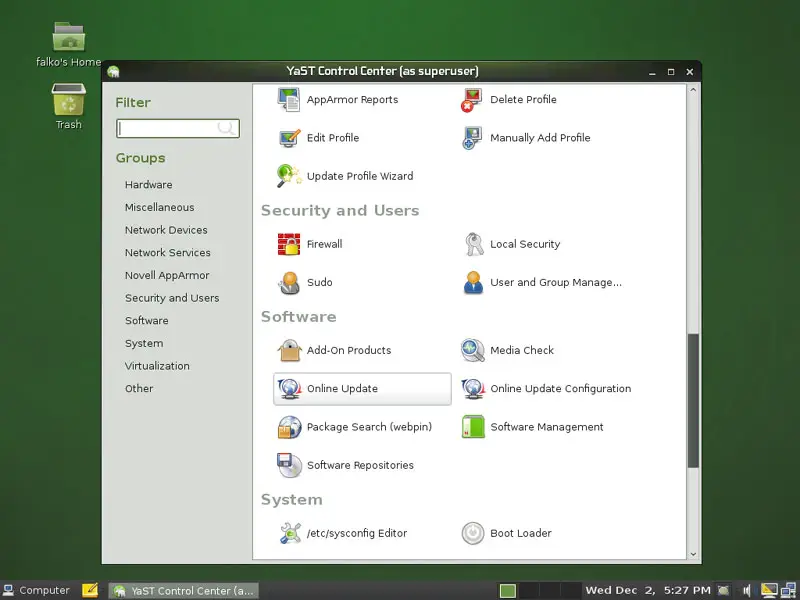
Task: Open Online Update Configuration icon
Action: tap(472, 388)
